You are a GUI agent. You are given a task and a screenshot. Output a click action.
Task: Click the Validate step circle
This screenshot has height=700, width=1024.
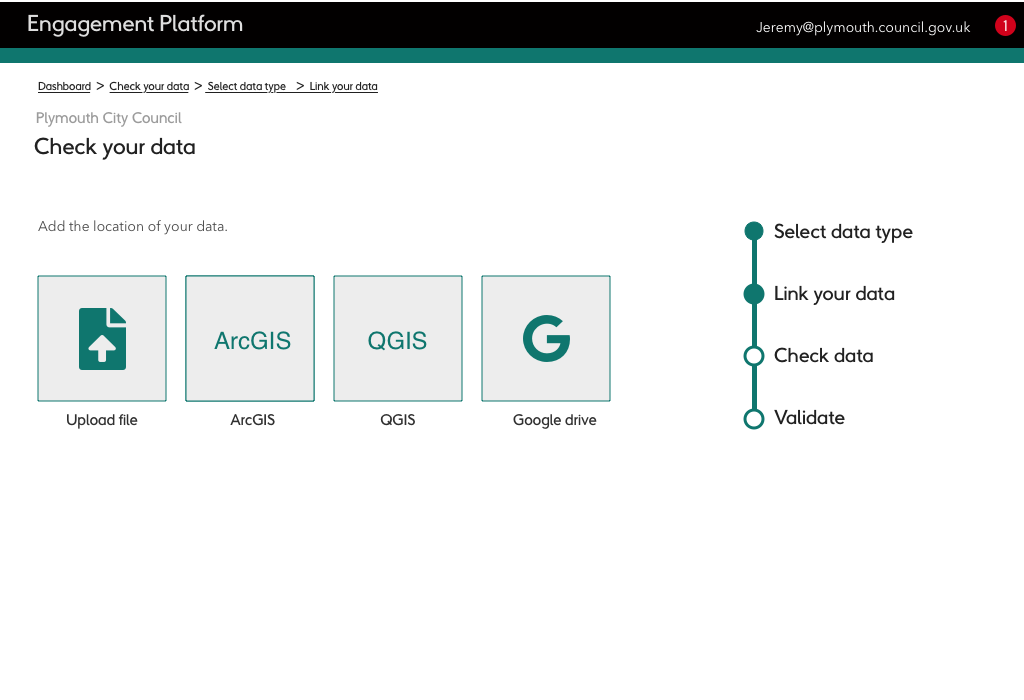pyautogui.click(x=754, y=418)
